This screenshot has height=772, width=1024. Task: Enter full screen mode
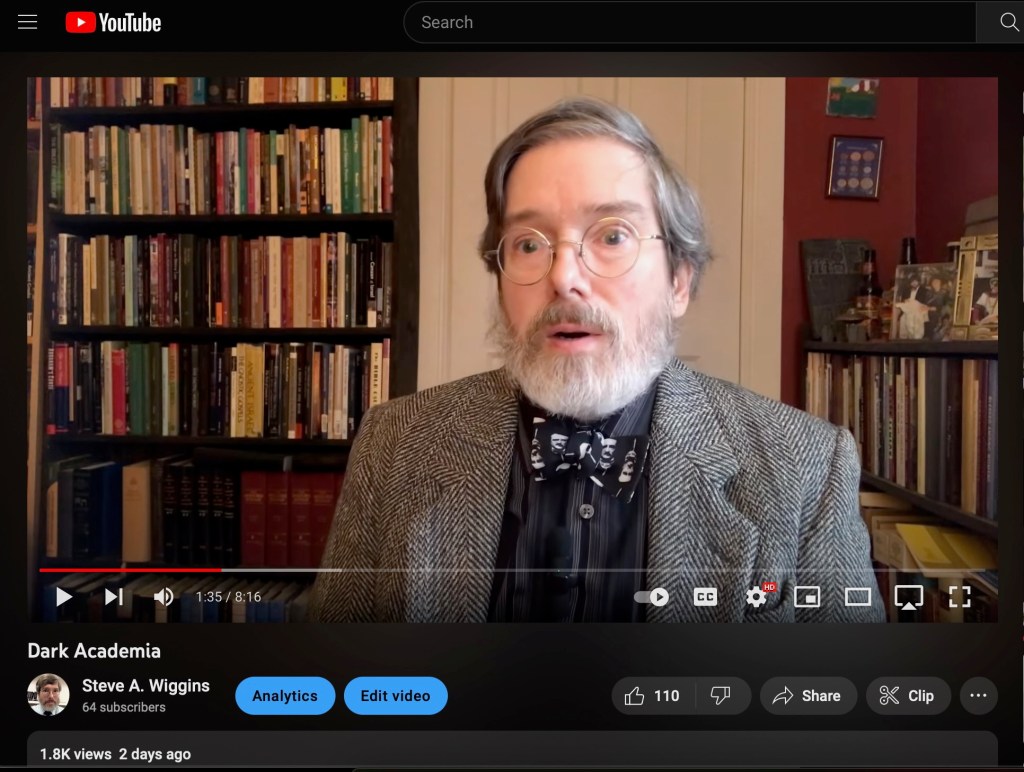click(959, 597)
